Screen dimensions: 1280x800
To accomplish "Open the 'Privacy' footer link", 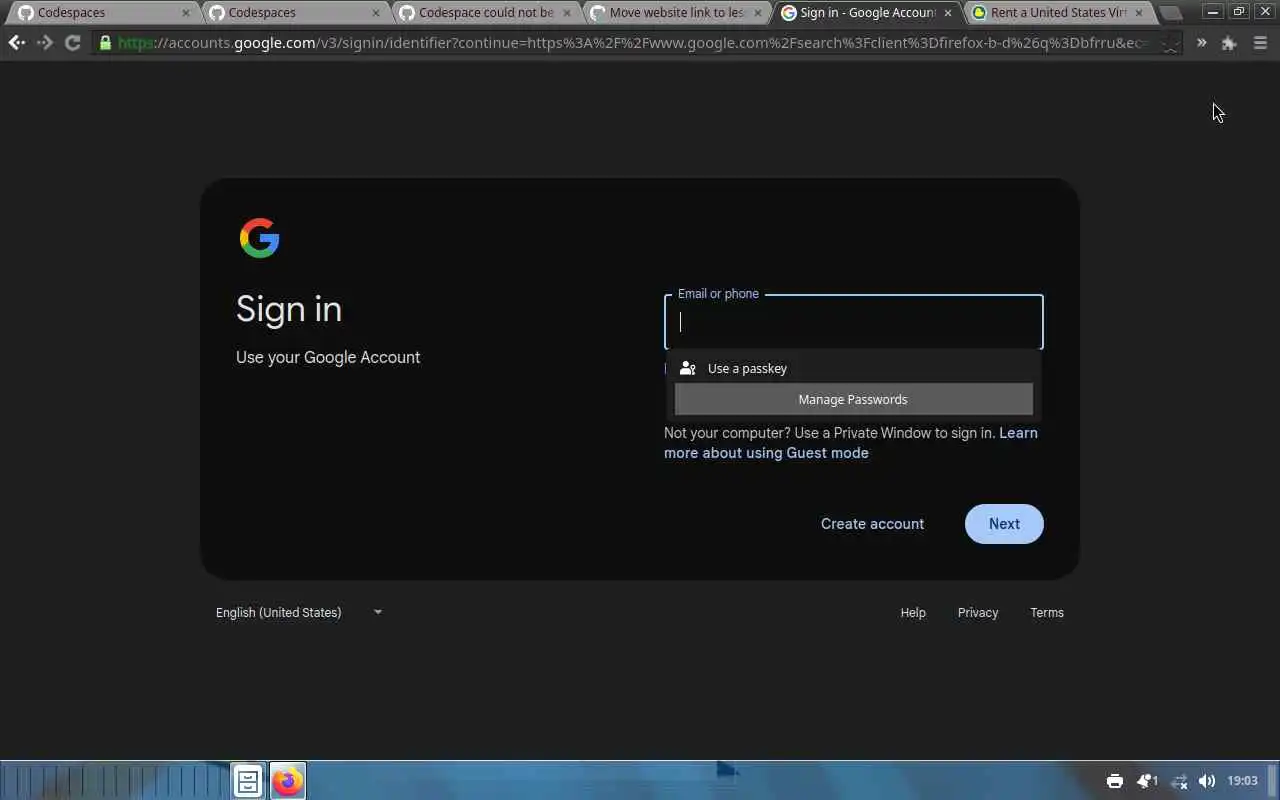I will pos(978,612).
